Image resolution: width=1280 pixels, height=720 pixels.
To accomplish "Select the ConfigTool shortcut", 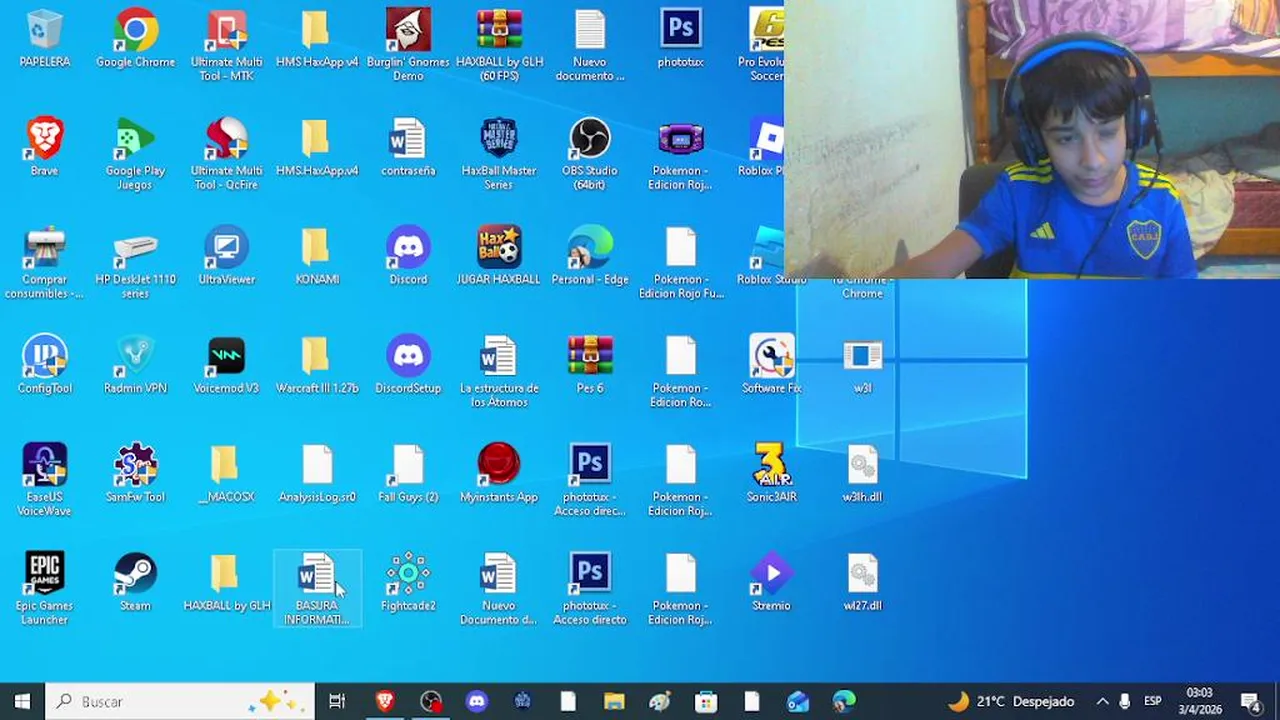I will point(45,366).
